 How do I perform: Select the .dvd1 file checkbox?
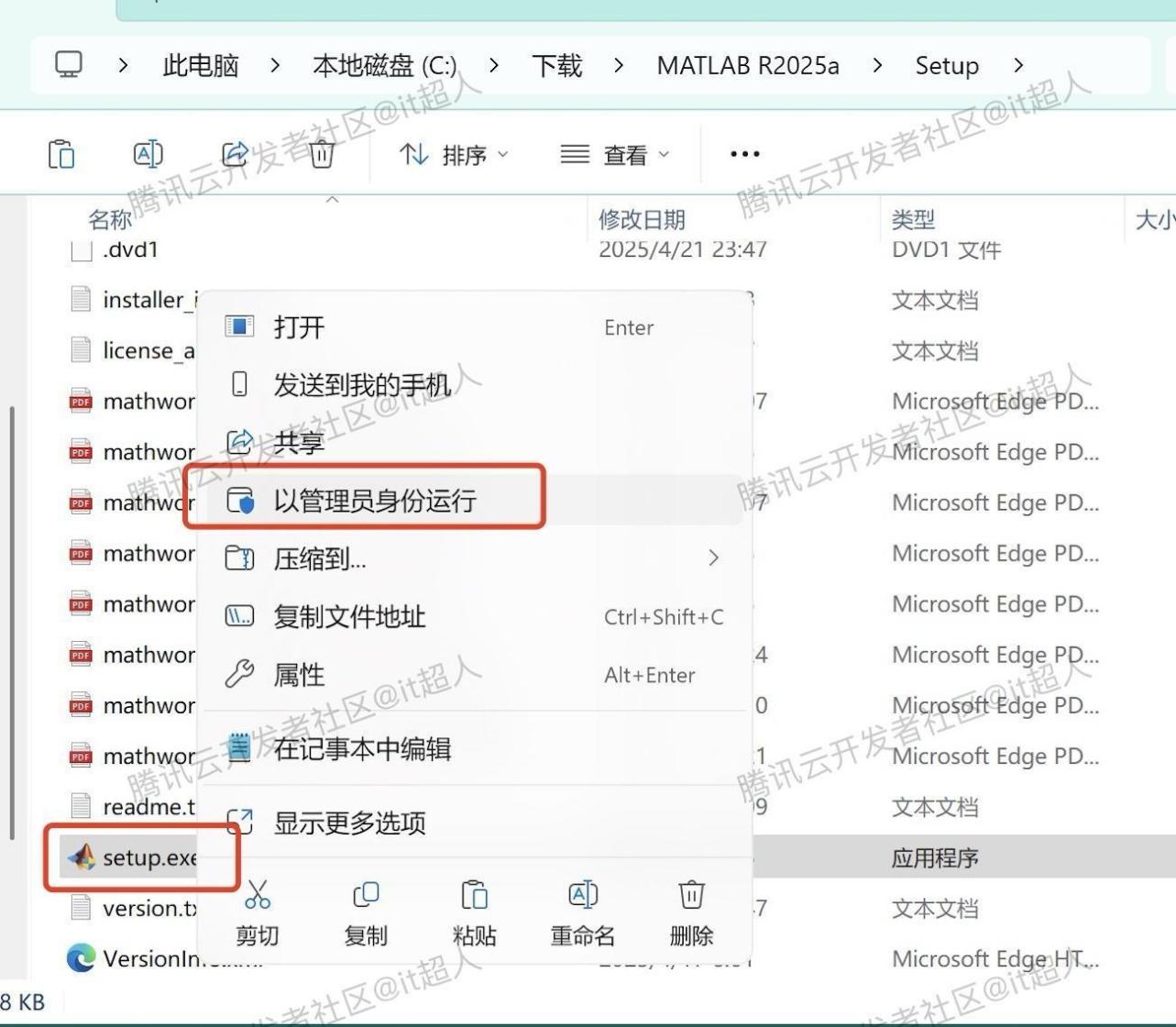click(x=81, y=249)
